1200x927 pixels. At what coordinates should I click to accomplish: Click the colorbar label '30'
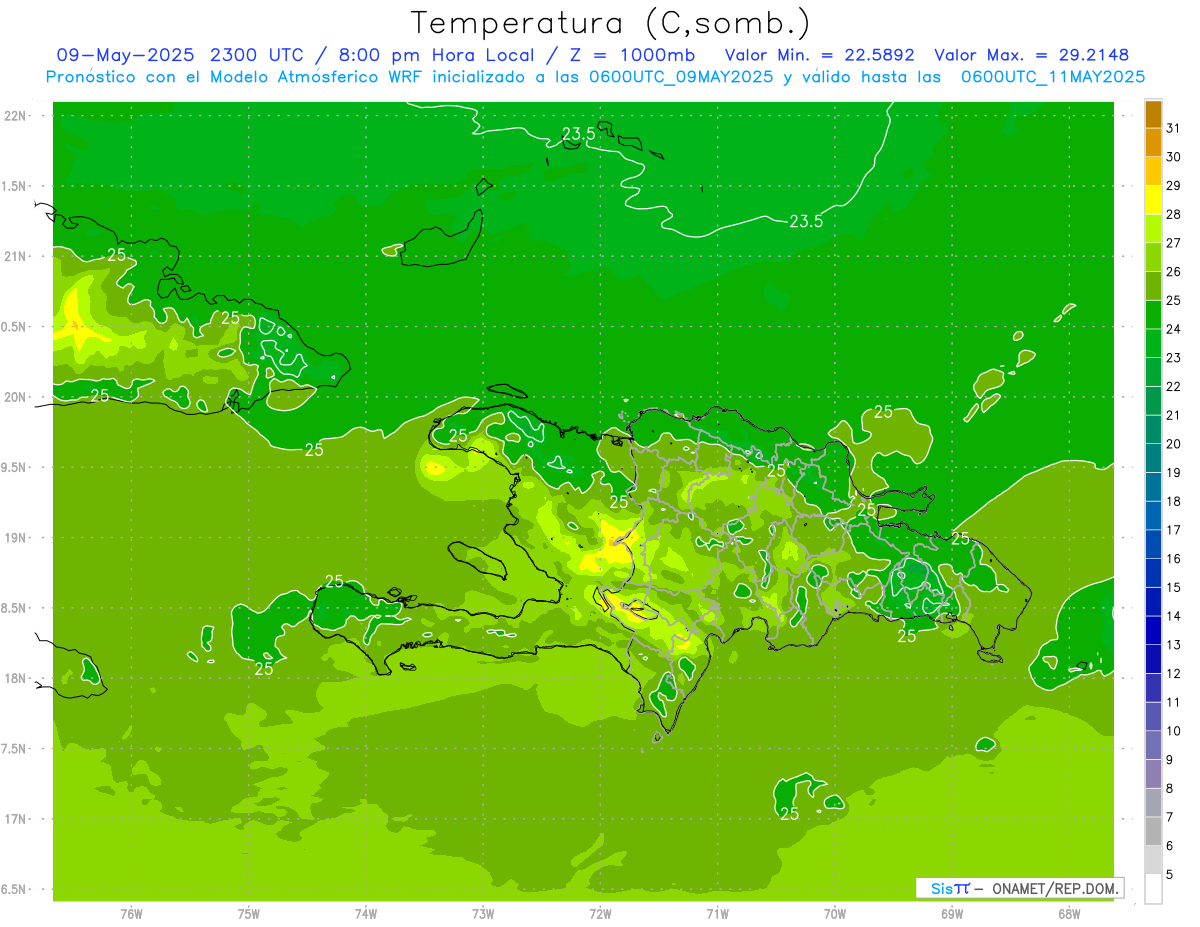1174,157
